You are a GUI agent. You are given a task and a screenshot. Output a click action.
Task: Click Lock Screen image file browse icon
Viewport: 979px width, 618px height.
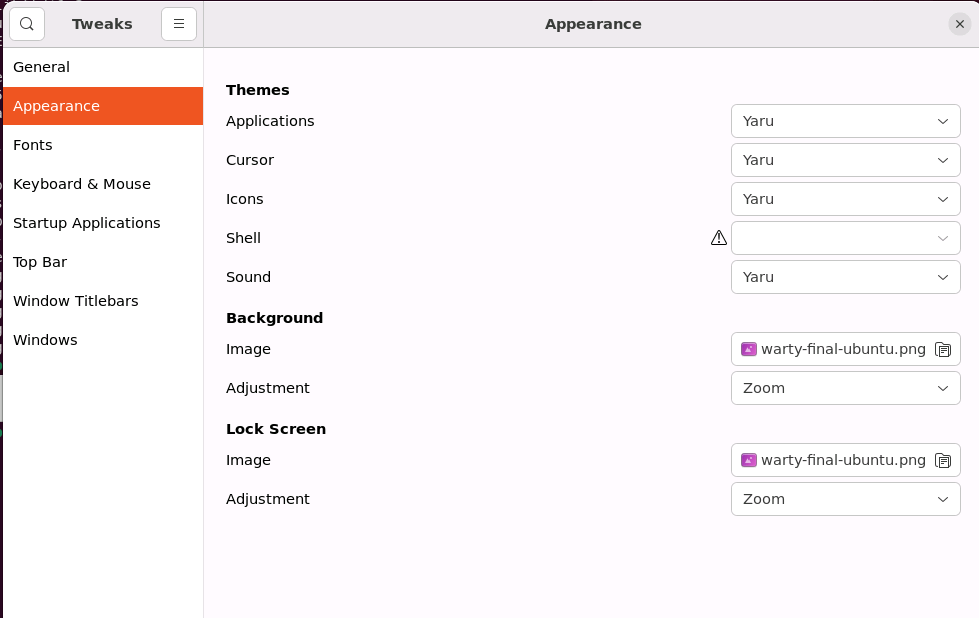[x=942, y=461]
